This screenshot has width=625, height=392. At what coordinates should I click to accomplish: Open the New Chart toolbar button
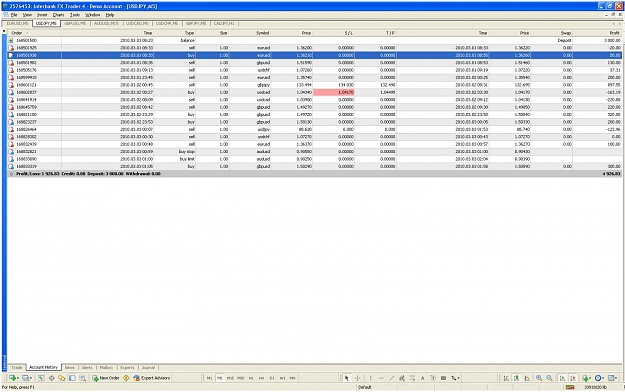14,378
